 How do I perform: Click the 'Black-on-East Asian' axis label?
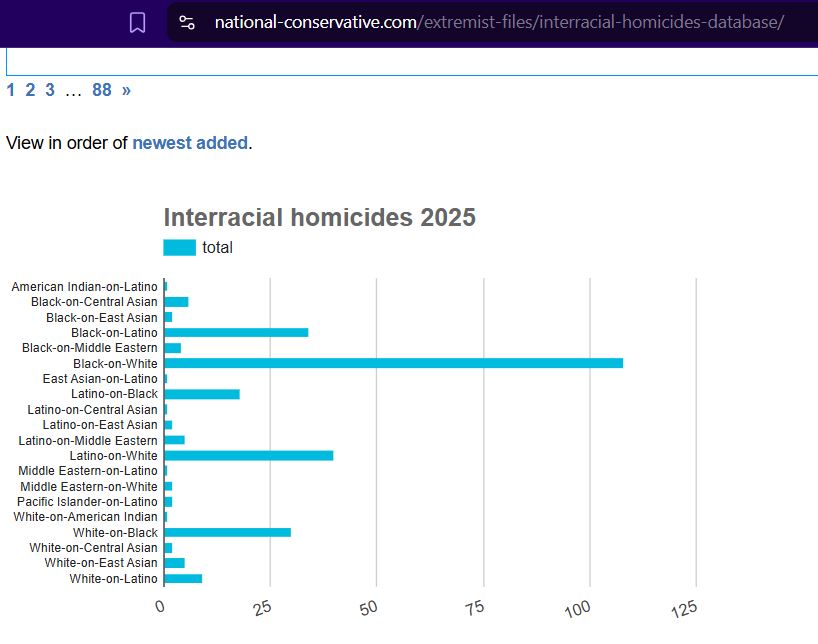click(102, 317)
